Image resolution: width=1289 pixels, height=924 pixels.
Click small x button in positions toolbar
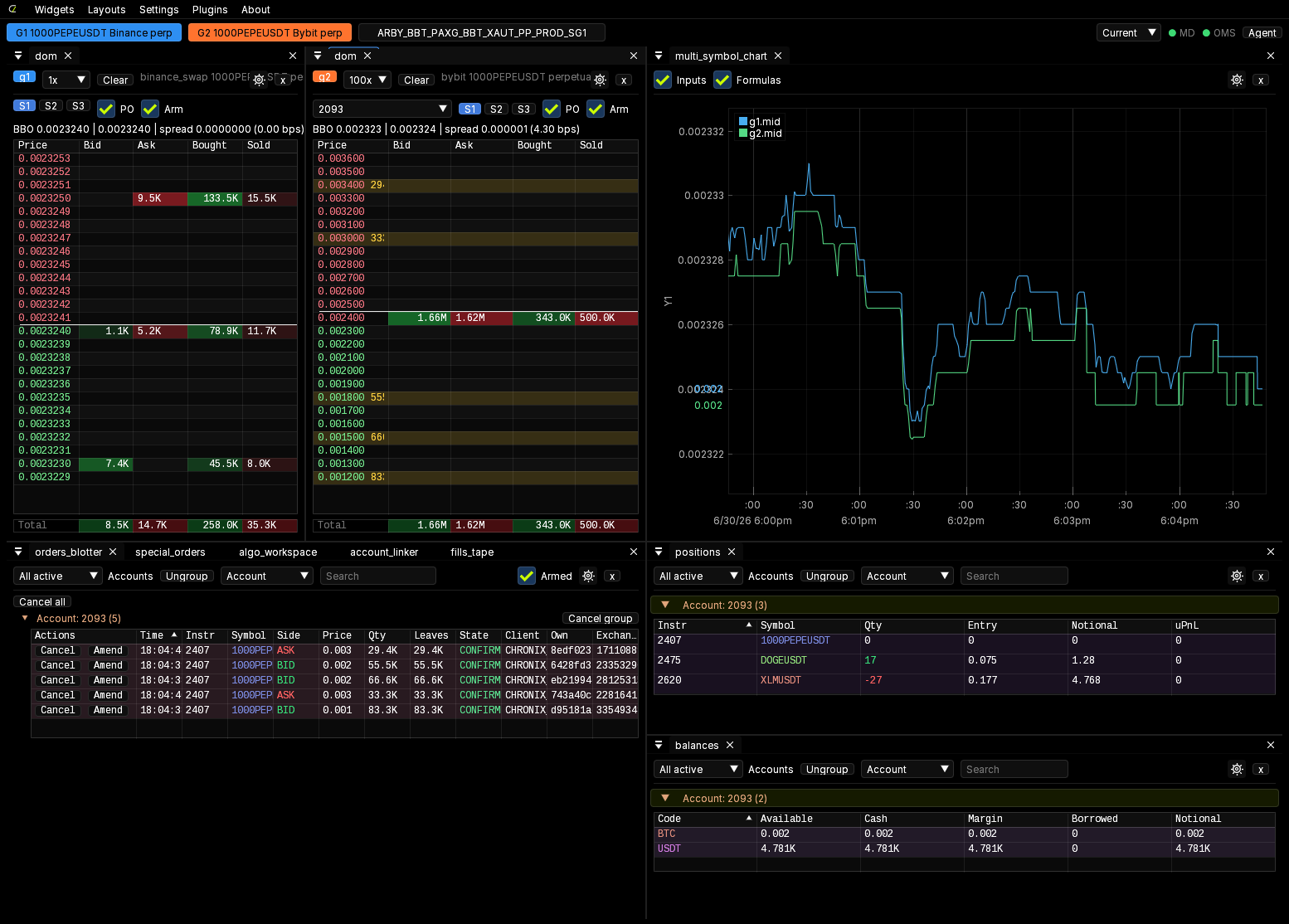tap(1261, 576)
